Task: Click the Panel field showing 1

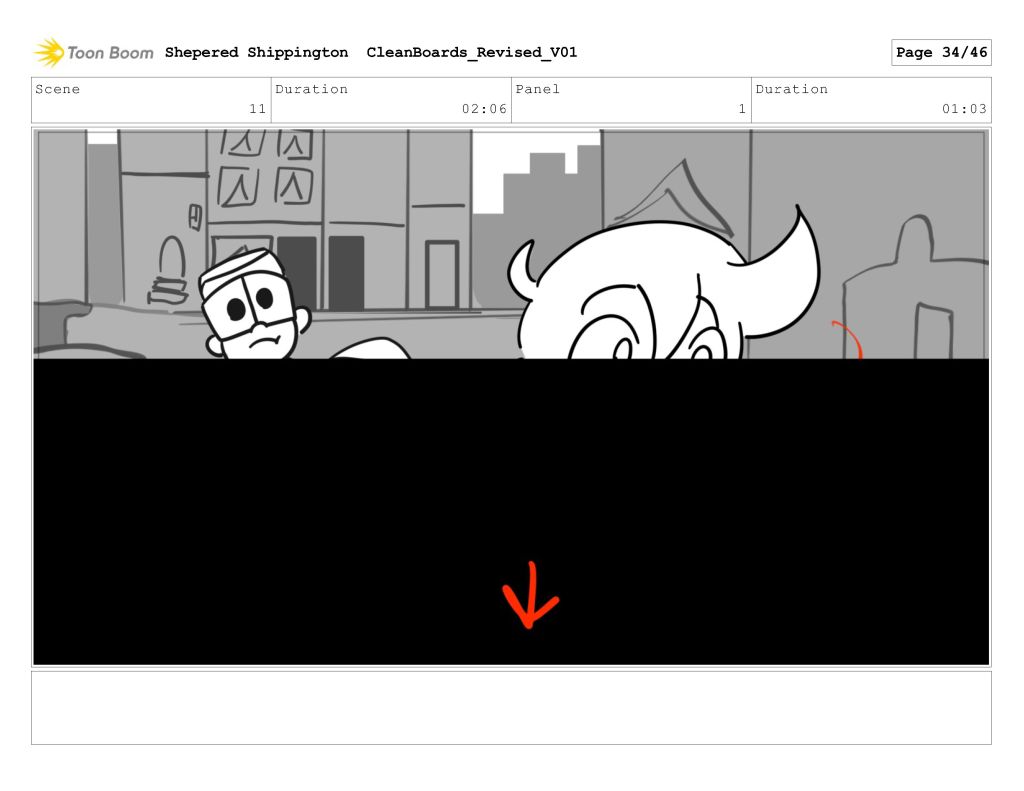Action: (x=631, y=100)
